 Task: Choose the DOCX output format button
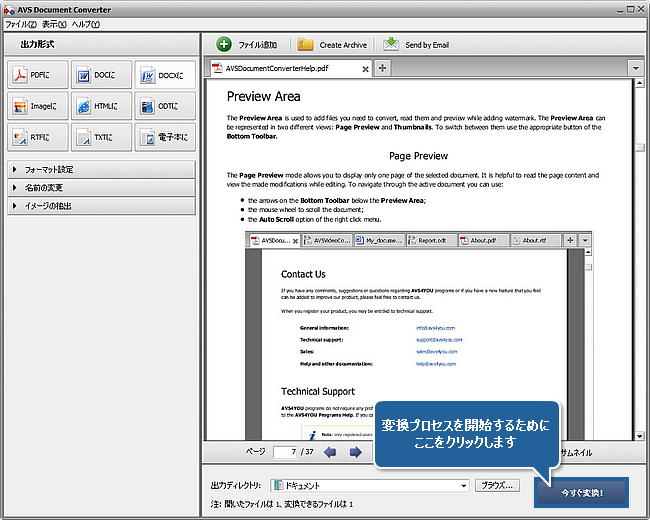[x=165, y=75]
